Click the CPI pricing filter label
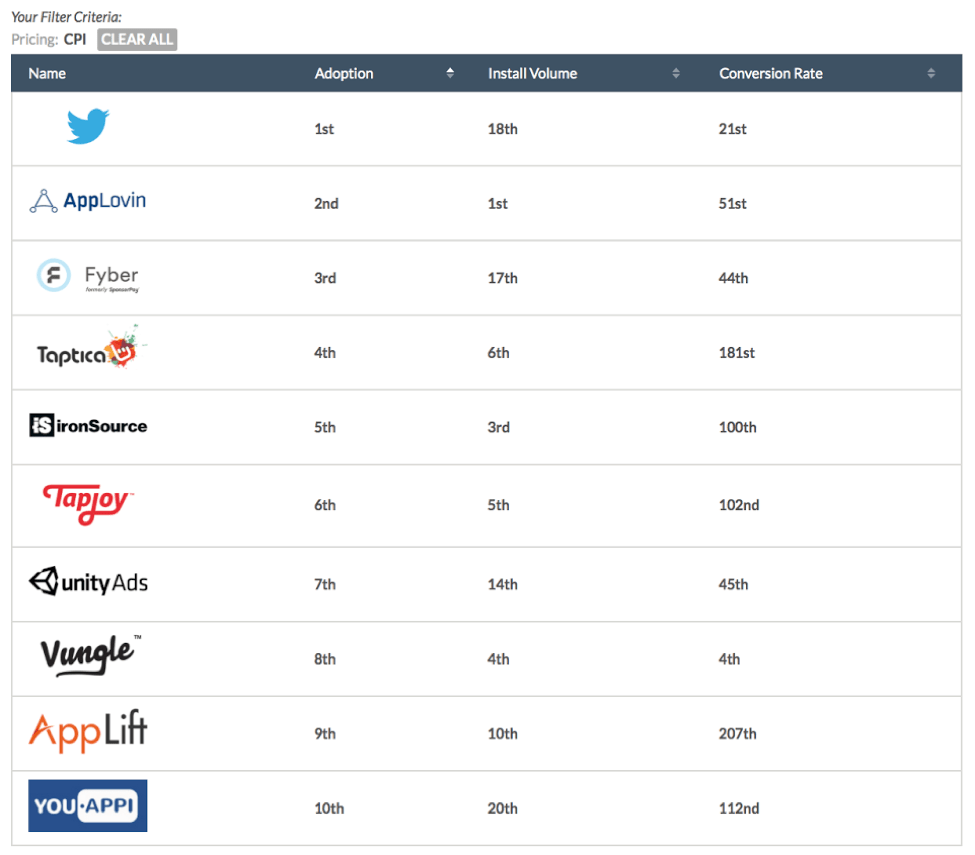This screenshot has height=855, width=975. coord(74,40)
